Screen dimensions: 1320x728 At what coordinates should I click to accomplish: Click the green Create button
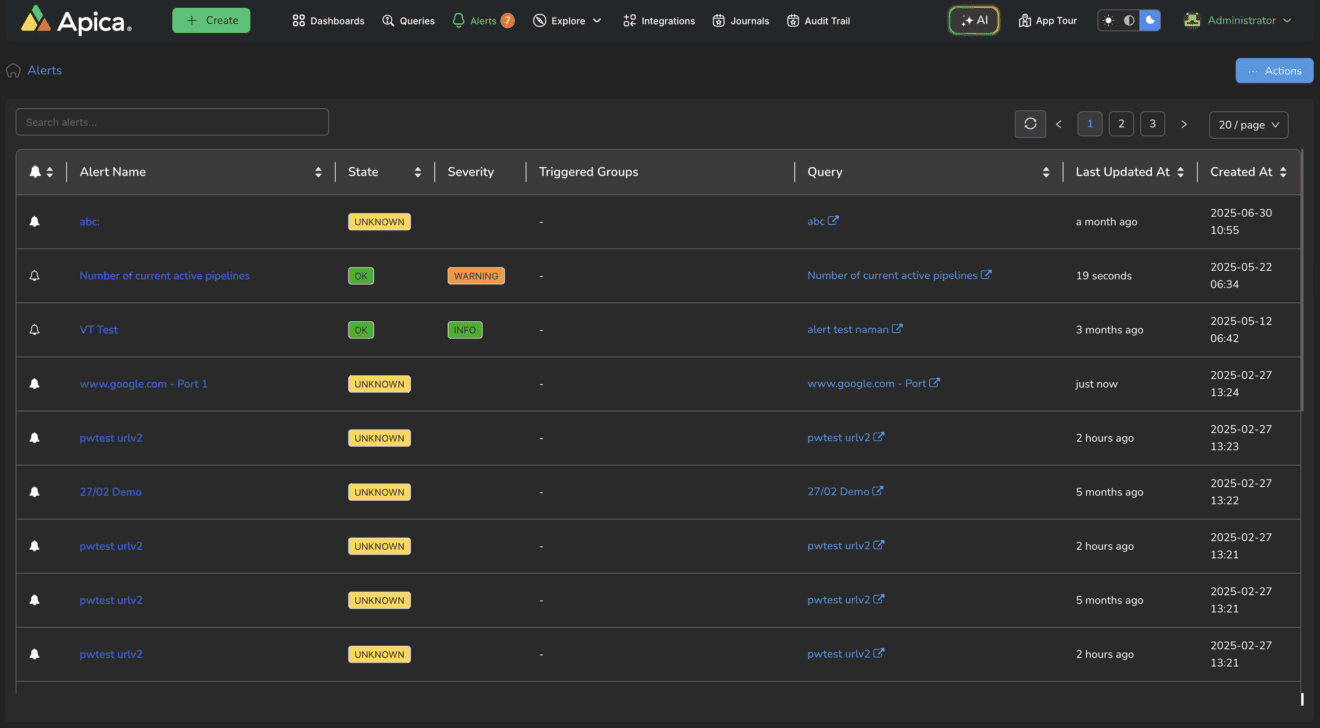[211, 20]
